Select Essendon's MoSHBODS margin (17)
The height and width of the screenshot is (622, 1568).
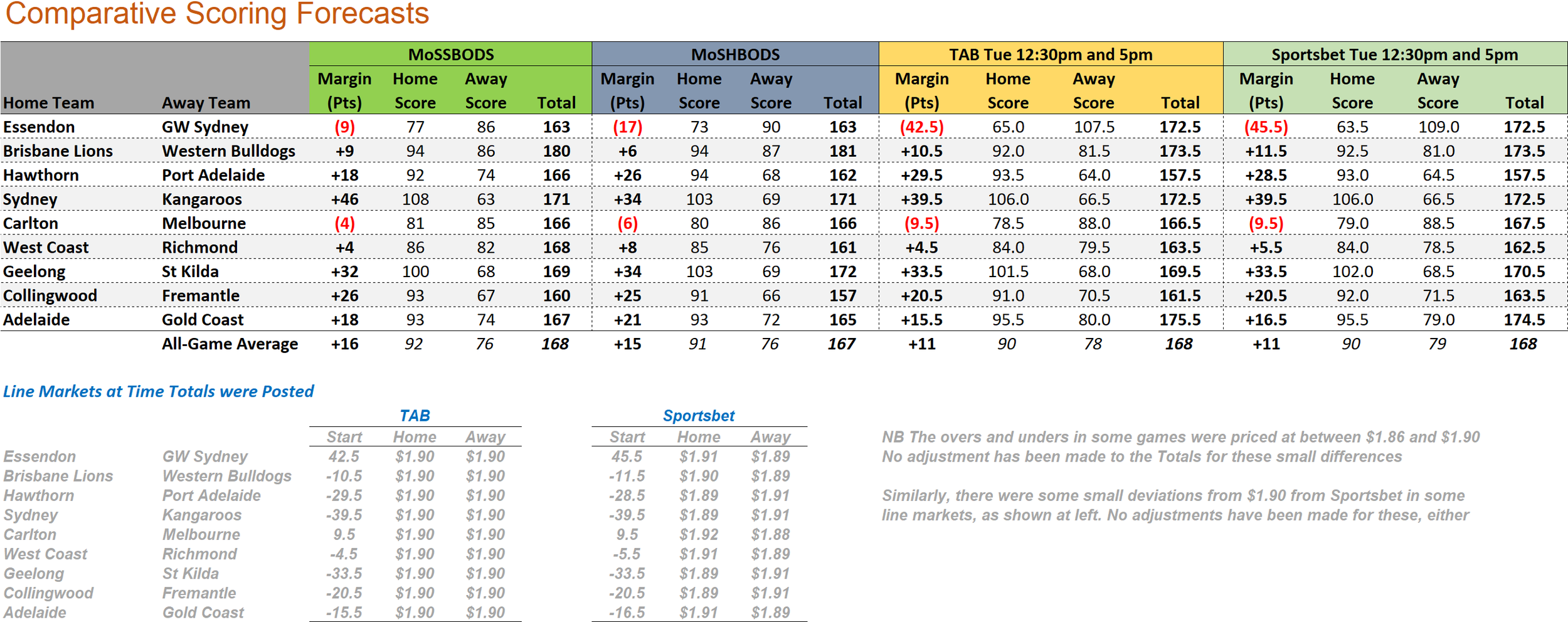(627, 127)
